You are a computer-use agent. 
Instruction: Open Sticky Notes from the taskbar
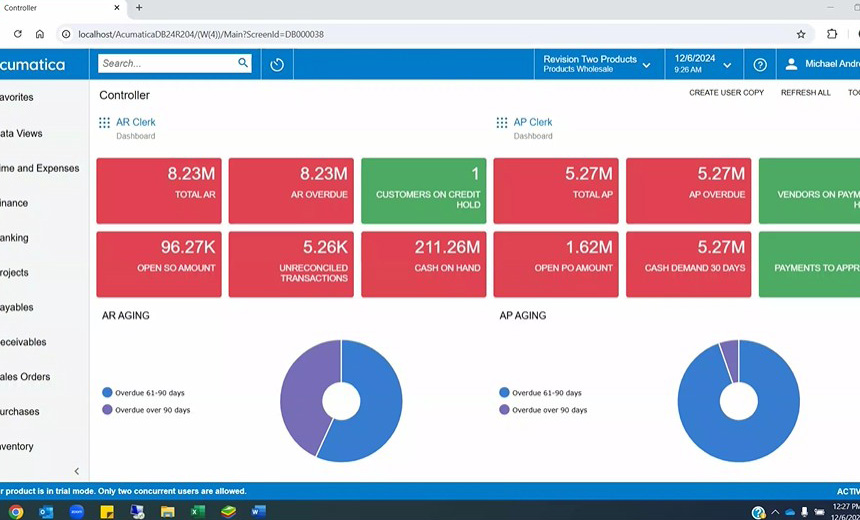coord(107,512)
